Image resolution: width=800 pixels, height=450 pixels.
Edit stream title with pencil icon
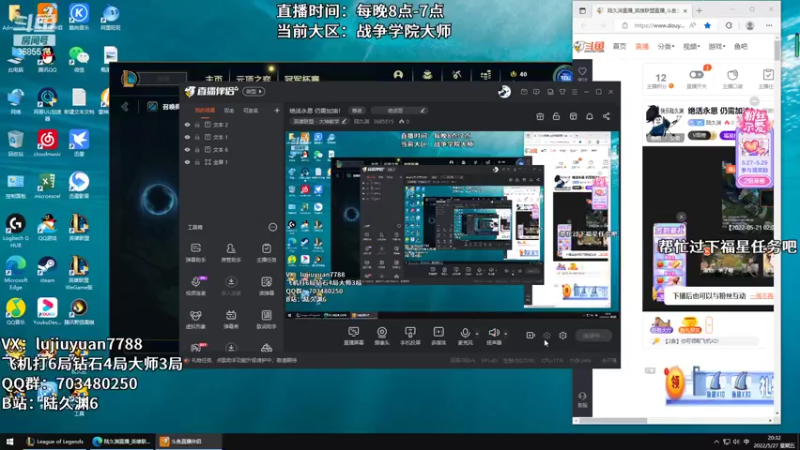(x=422, y=110)
